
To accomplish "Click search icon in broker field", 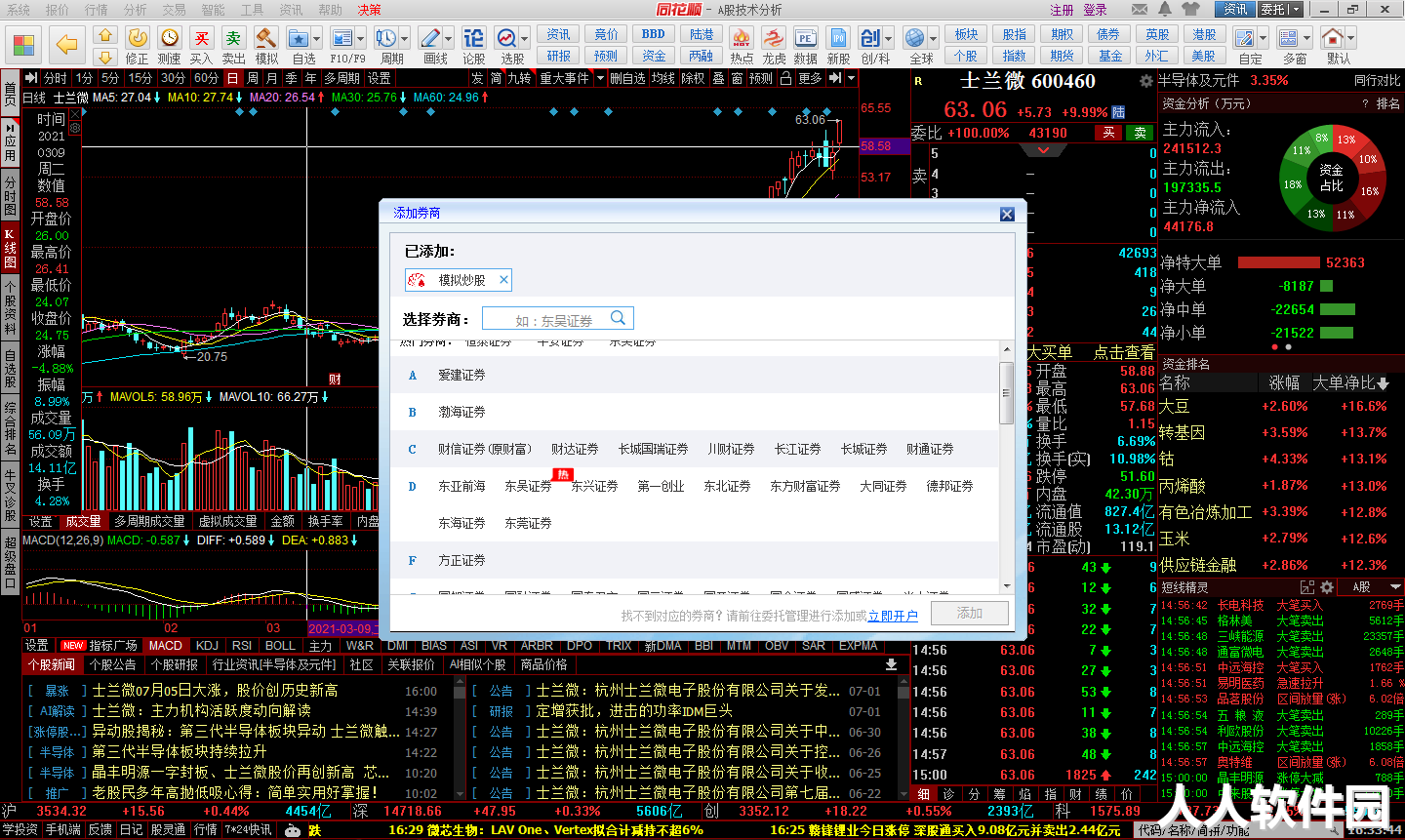I will pos(618,318).
